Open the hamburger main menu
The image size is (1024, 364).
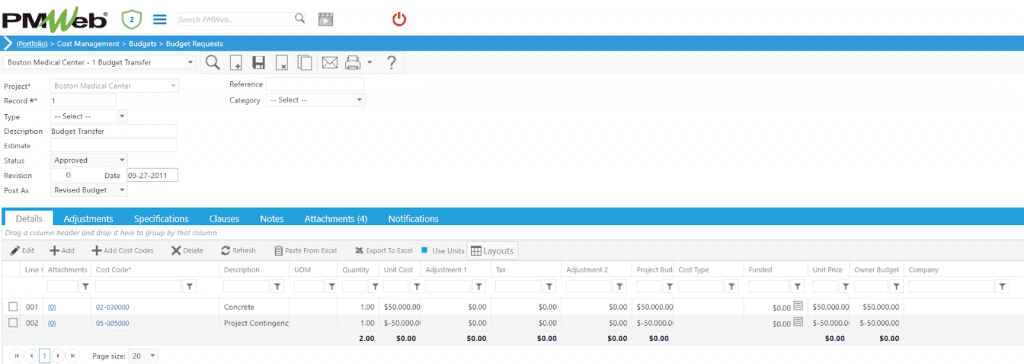pyautogui.click(x=160, y=19)
